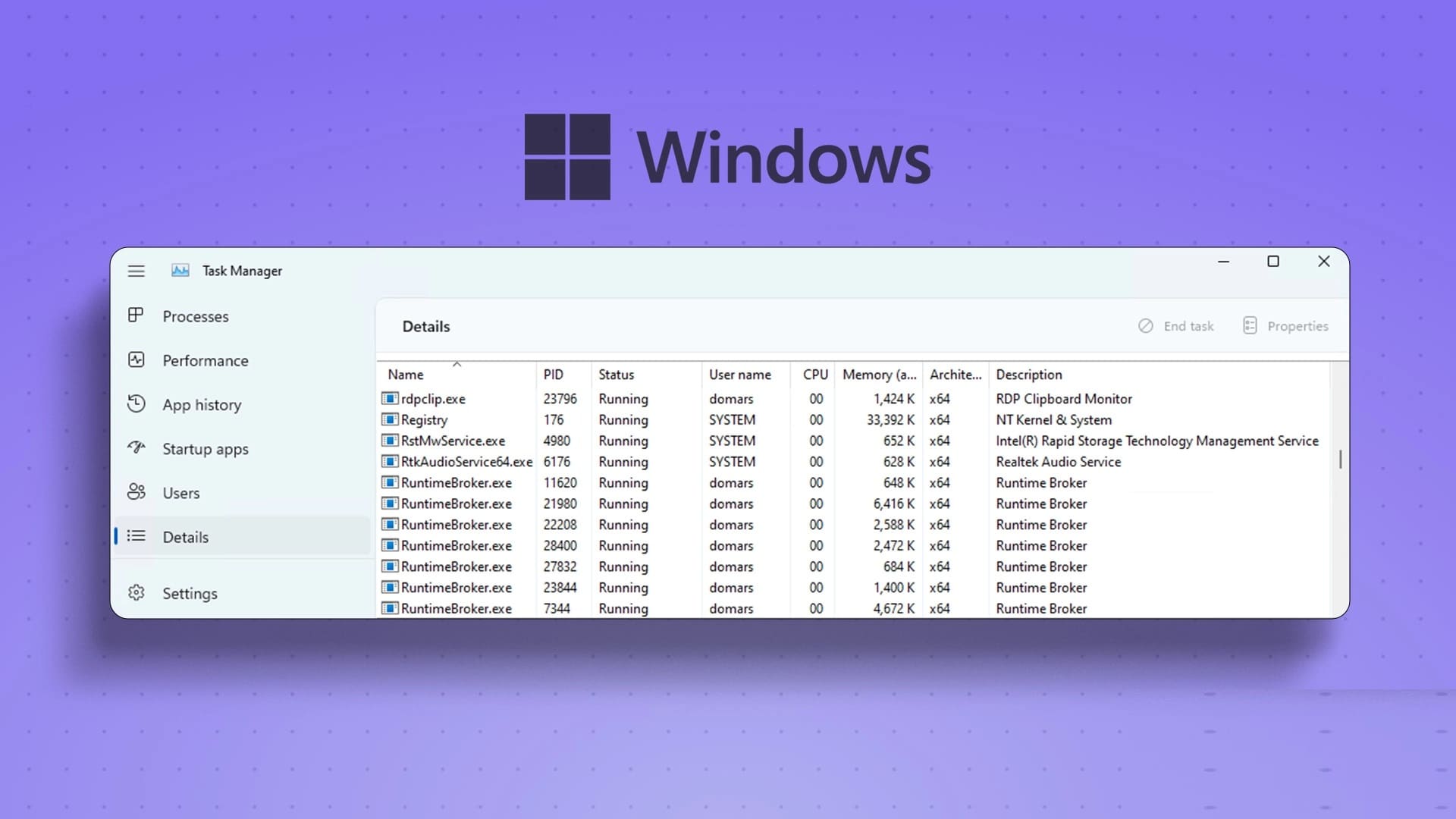Click the sort arrow above Name column
Image resolution: width=1456 pixels, height=819 pixels.
point(457,365)
